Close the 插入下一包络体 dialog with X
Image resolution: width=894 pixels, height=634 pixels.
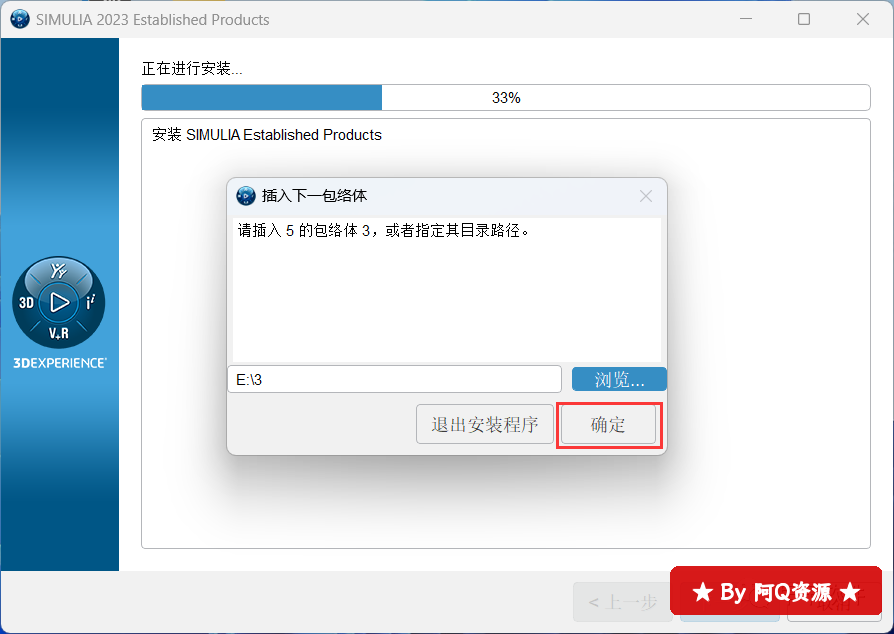646,196
